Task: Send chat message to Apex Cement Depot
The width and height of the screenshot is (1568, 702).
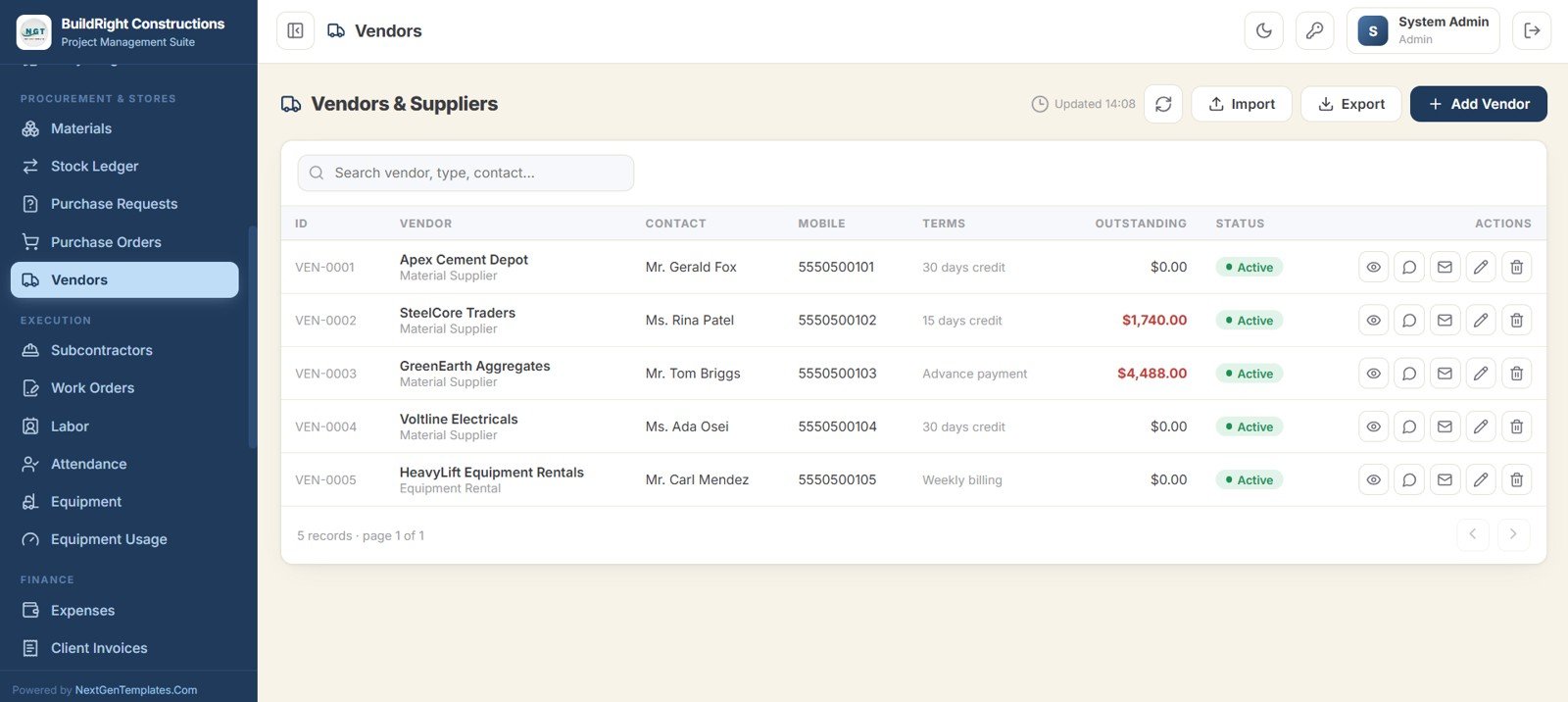Action: coord(1409,267)
